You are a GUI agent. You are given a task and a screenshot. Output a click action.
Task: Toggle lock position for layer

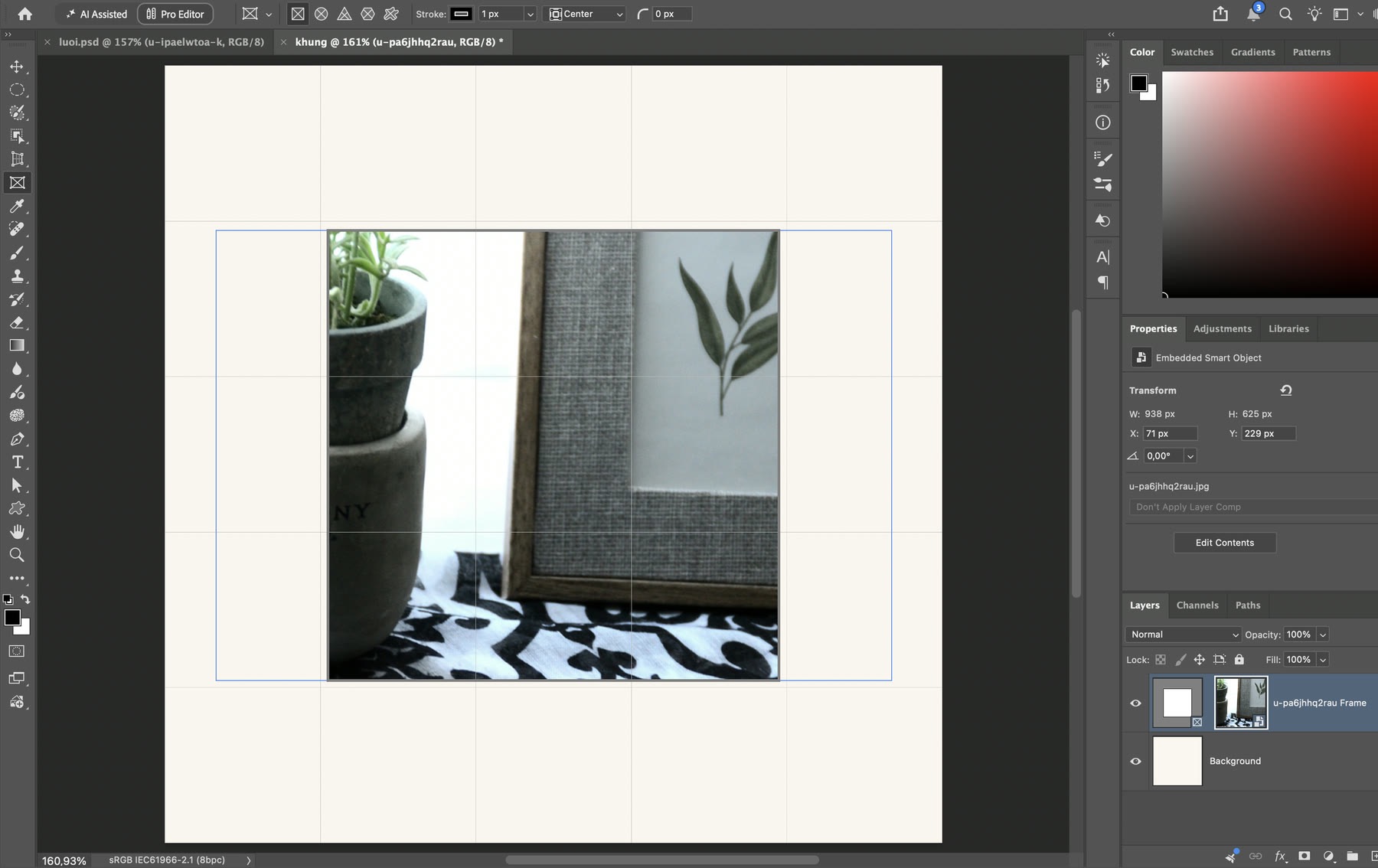[x=1200, y=659]
